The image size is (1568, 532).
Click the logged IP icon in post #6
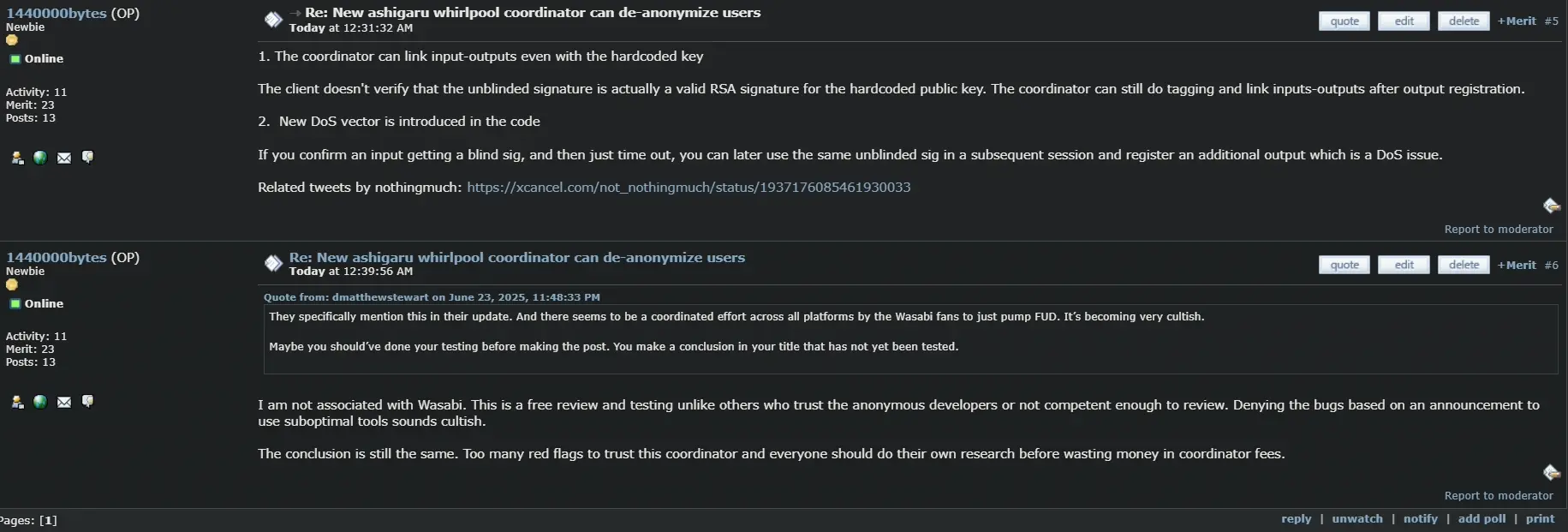click(1551, 473)
